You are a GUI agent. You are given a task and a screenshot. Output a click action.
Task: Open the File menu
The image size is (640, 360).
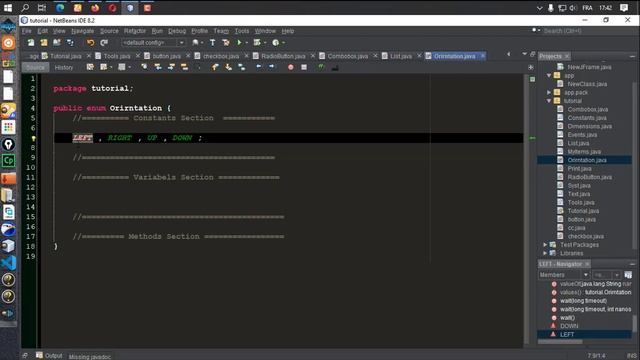(x=27, y=31)
